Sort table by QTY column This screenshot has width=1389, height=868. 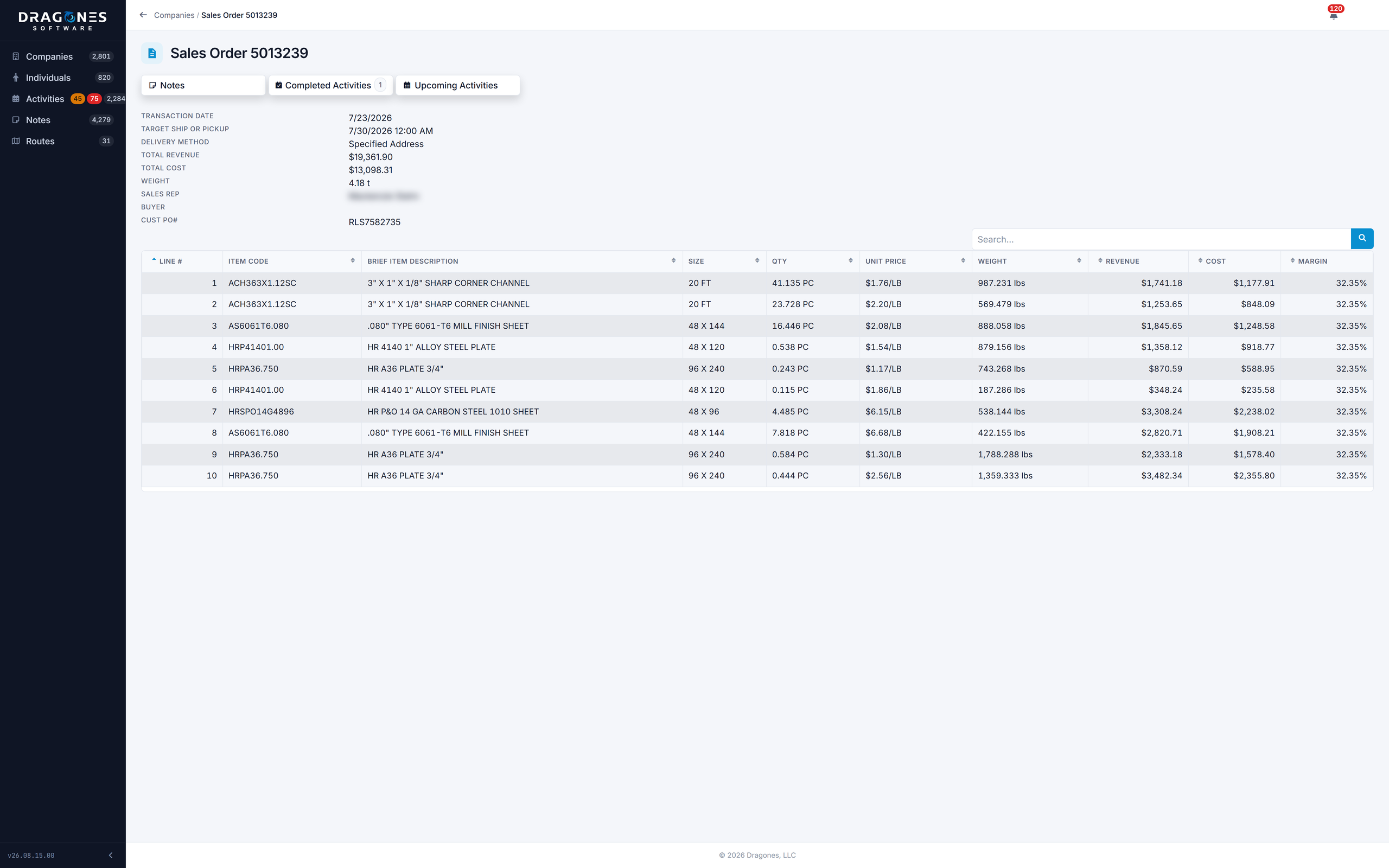[x=812, y=261]
